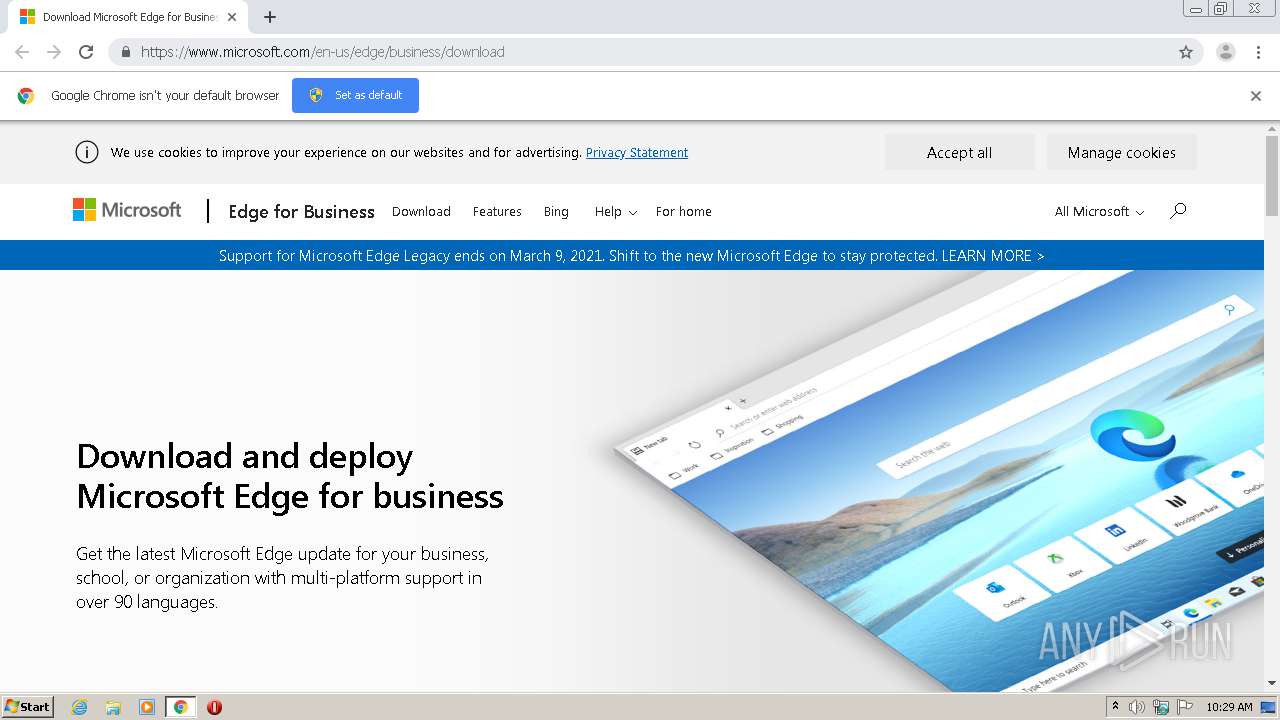Click scrollbar down arrow
The height and width of the screenshot is (720, 1280).
pyautogui.click(x=1272, y=683)
